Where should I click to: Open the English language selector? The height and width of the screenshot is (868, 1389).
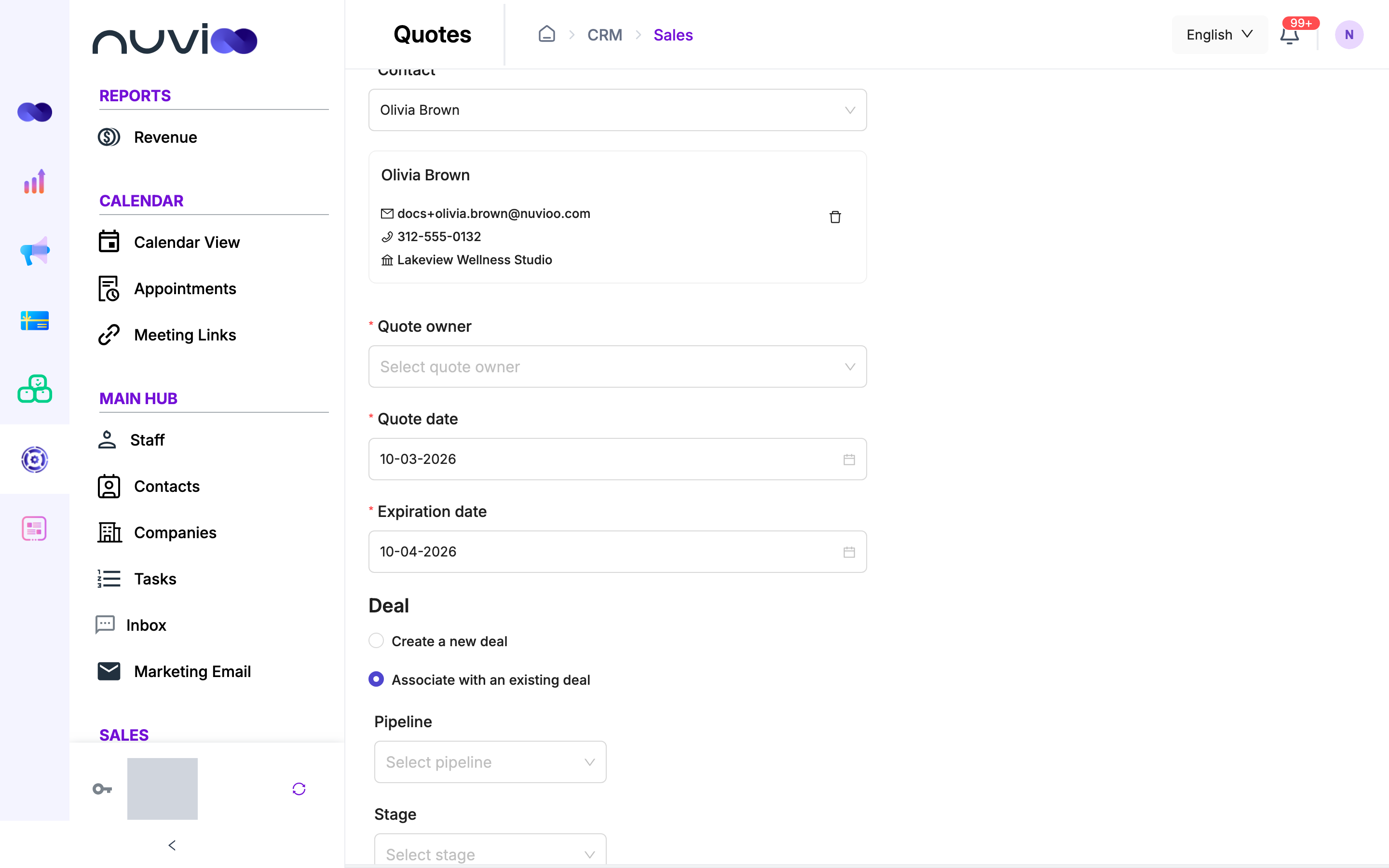point(1220,35)
